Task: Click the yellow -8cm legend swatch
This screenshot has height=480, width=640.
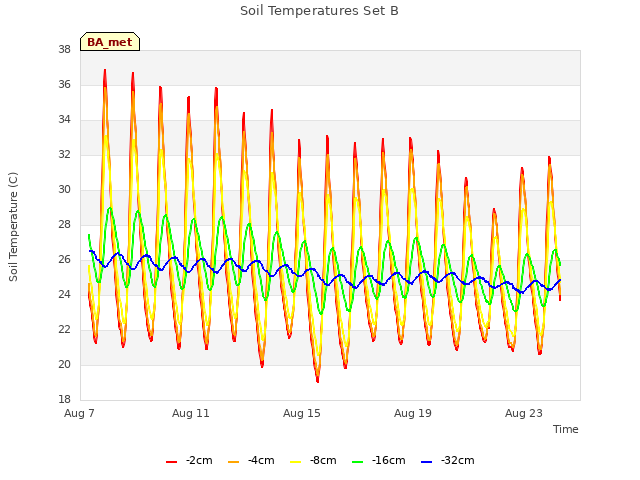Action: 296,462
